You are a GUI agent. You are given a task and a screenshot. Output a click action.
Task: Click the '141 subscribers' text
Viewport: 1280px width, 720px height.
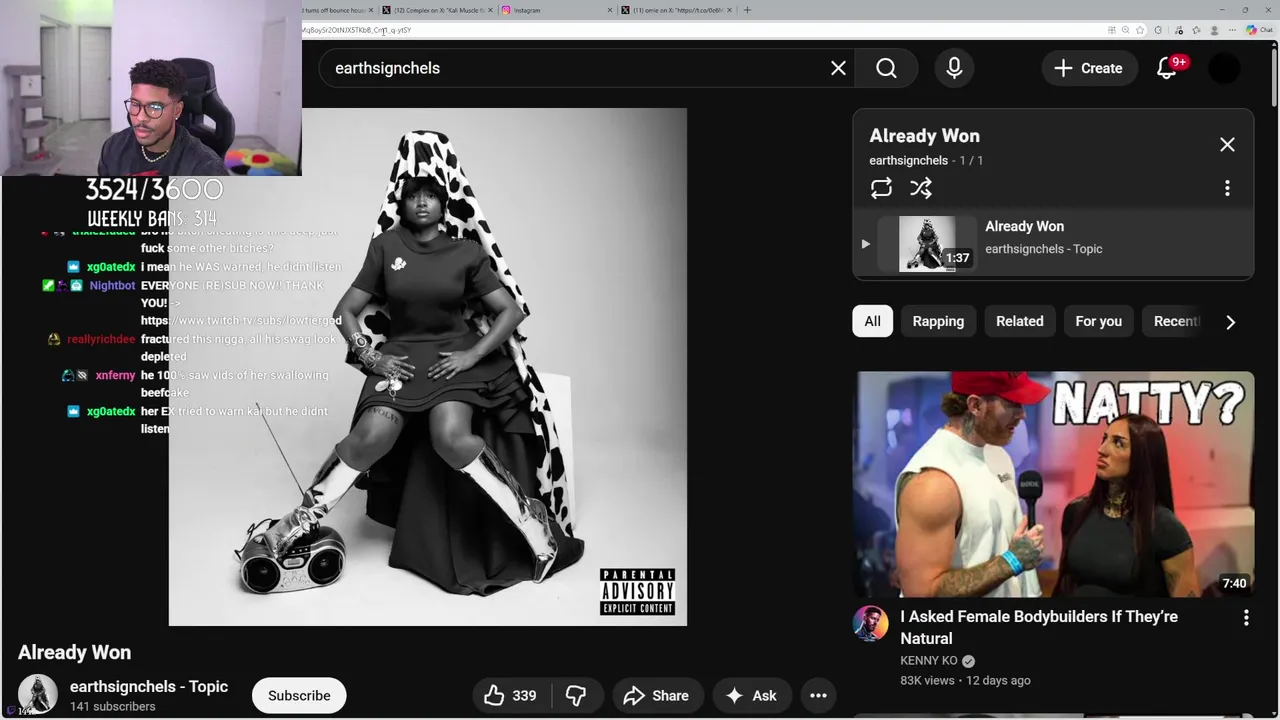tap(112, 706)
